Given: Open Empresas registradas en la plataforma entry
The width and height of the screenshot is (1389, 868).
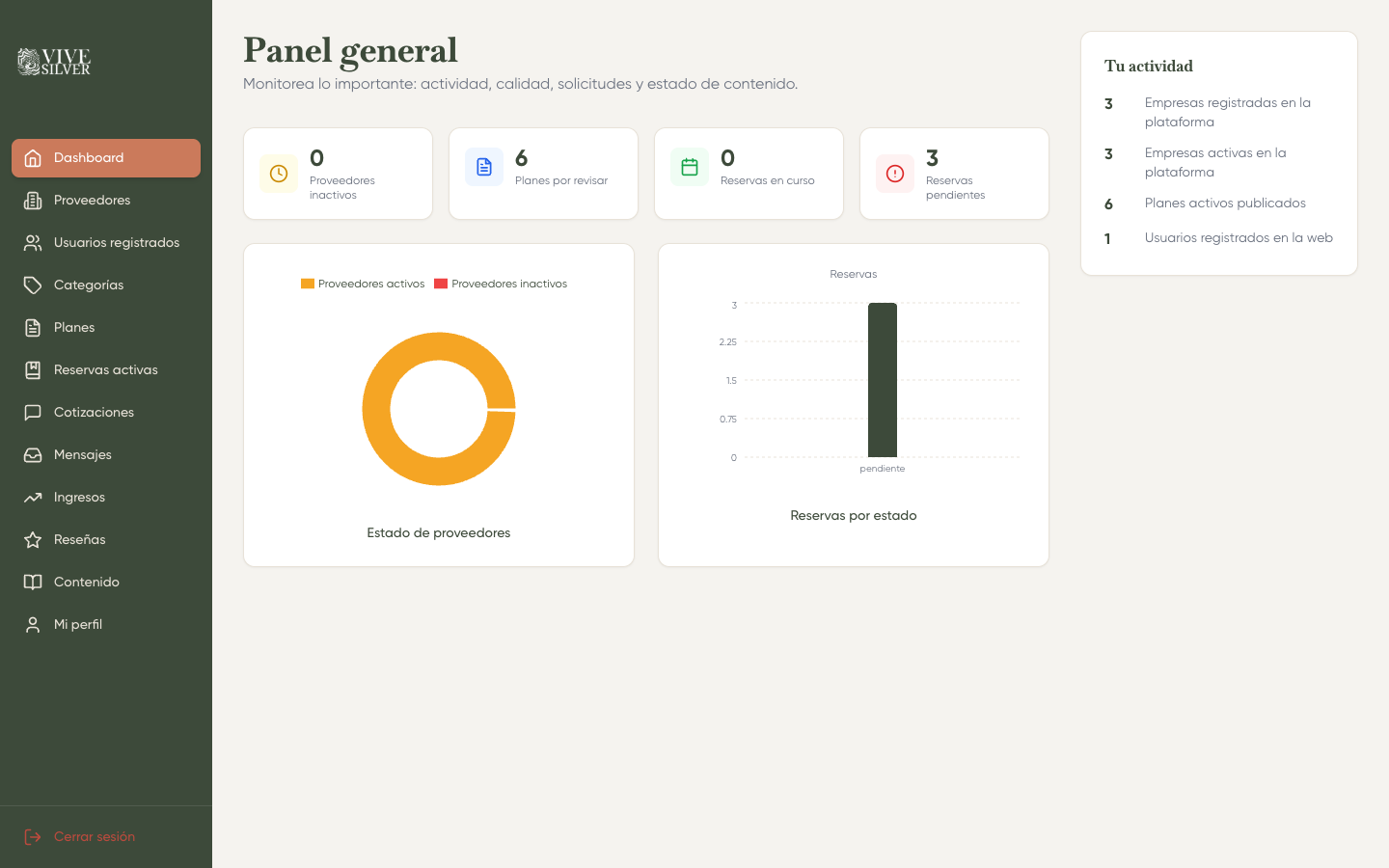Looking at the screenshot, I should 1227,112.
